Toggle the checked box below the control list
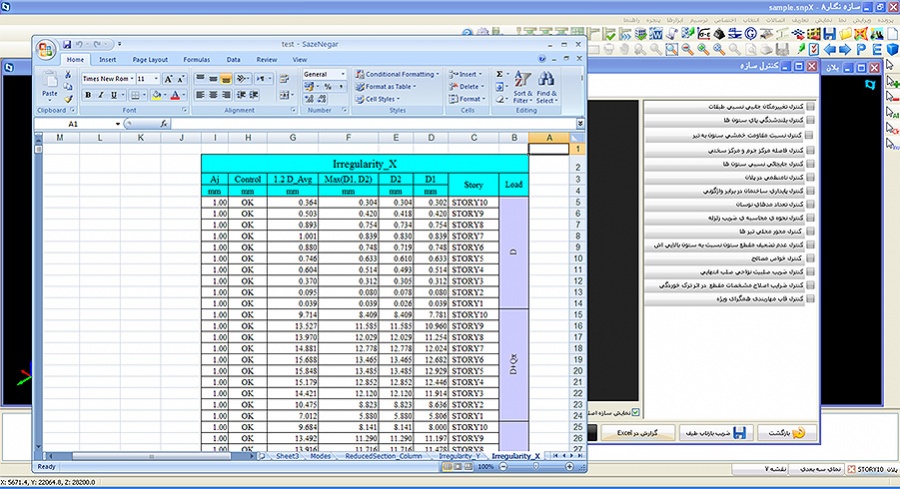 tap(634, 411)
